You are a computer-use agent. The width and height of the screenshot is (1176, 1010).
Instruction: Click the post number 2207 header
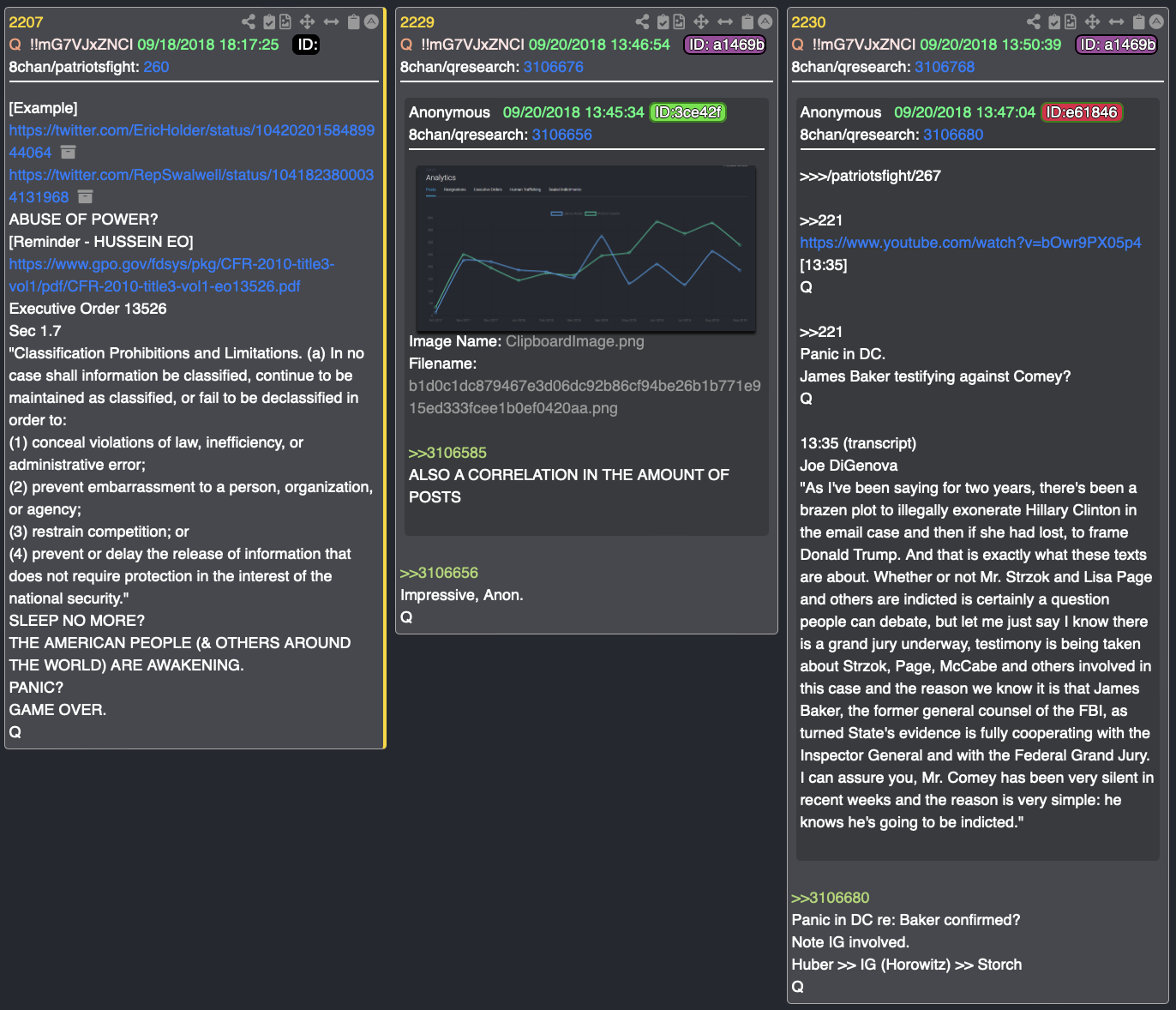point(26,22)
